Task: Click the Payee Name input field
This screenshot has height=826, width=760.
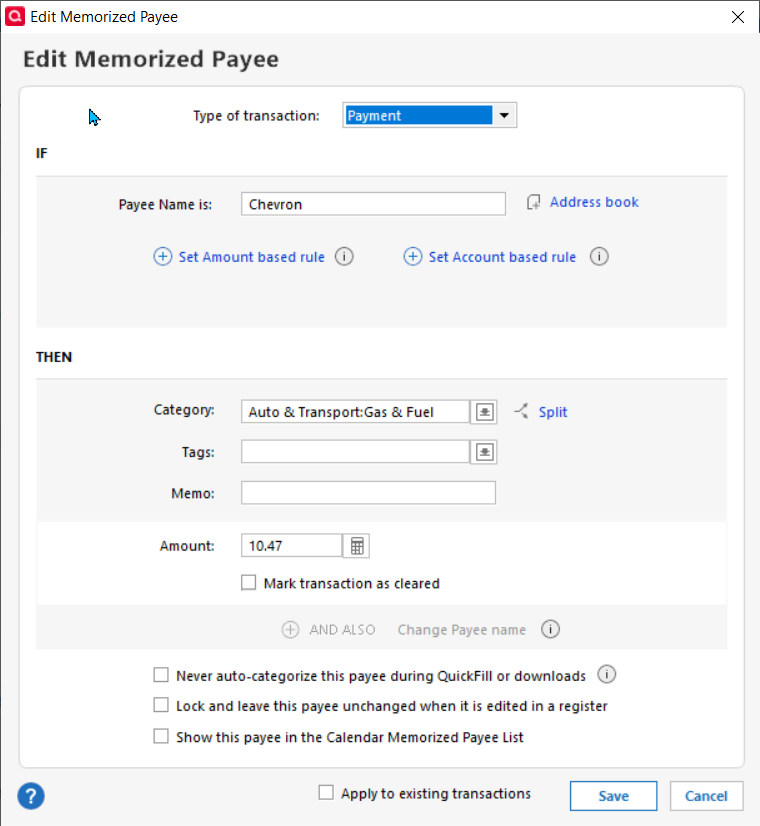Action: point(373,204)
